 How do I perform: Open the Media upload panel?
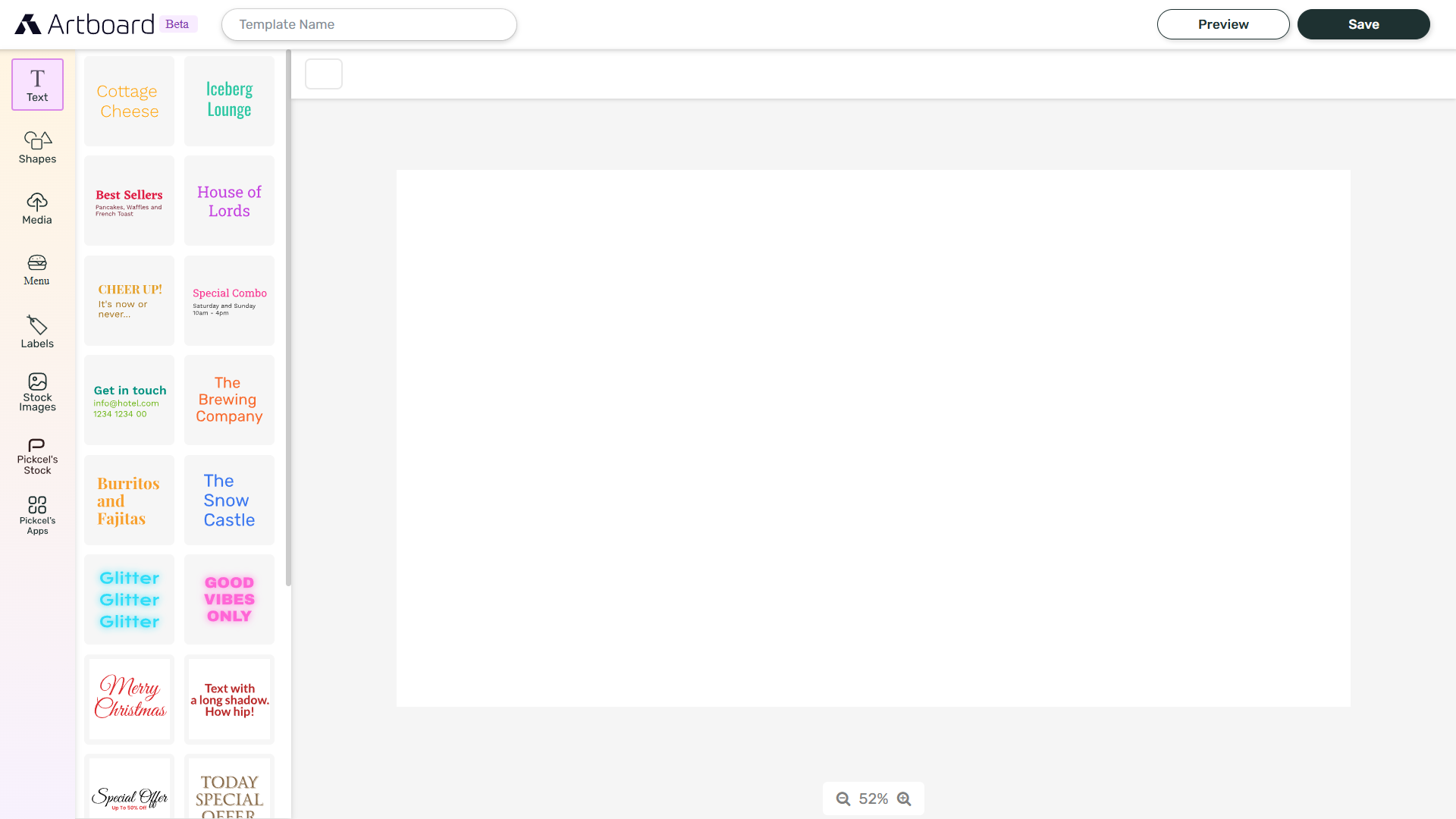point(36,208)
